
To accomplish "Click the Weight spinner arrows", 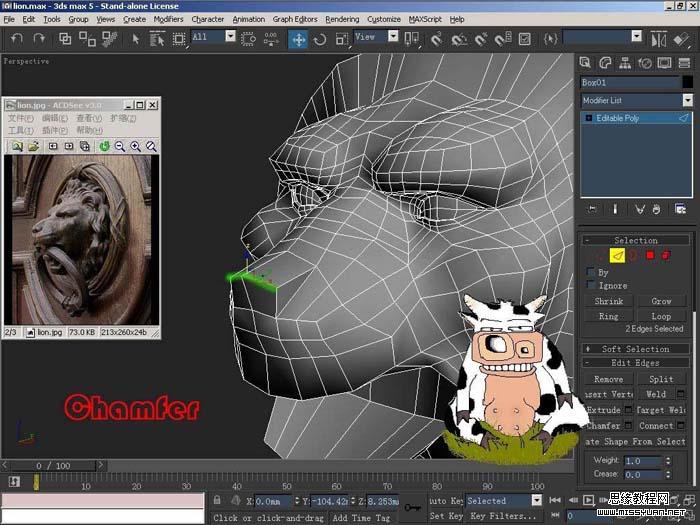I will [x=668, y=460].
